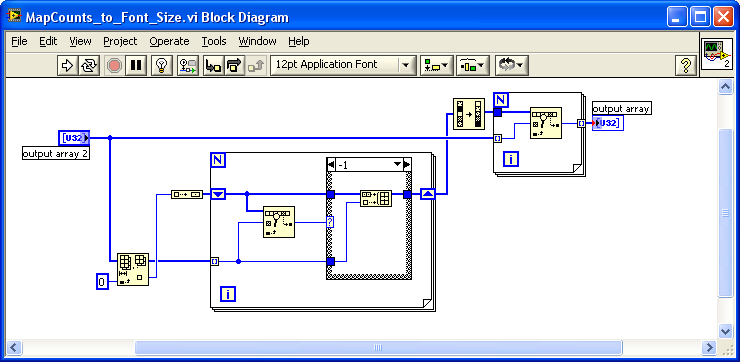Click the Pause button in the toolbar

pyautogui.click(x=136, y=65)
